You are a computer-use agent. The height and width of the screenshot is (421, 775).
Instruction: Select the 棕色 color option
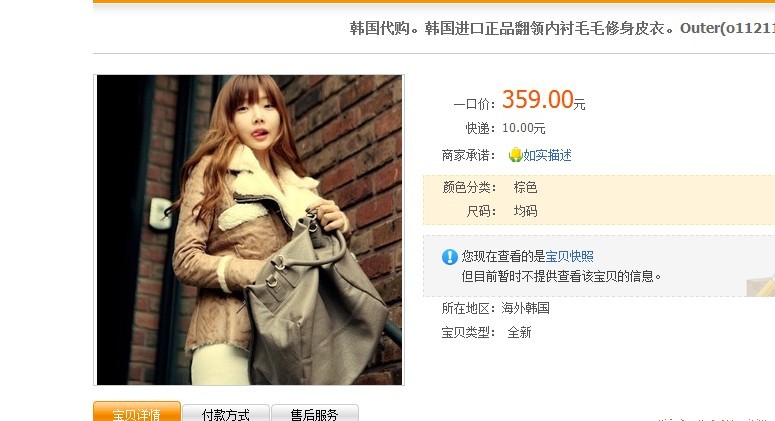coord(525,187)
